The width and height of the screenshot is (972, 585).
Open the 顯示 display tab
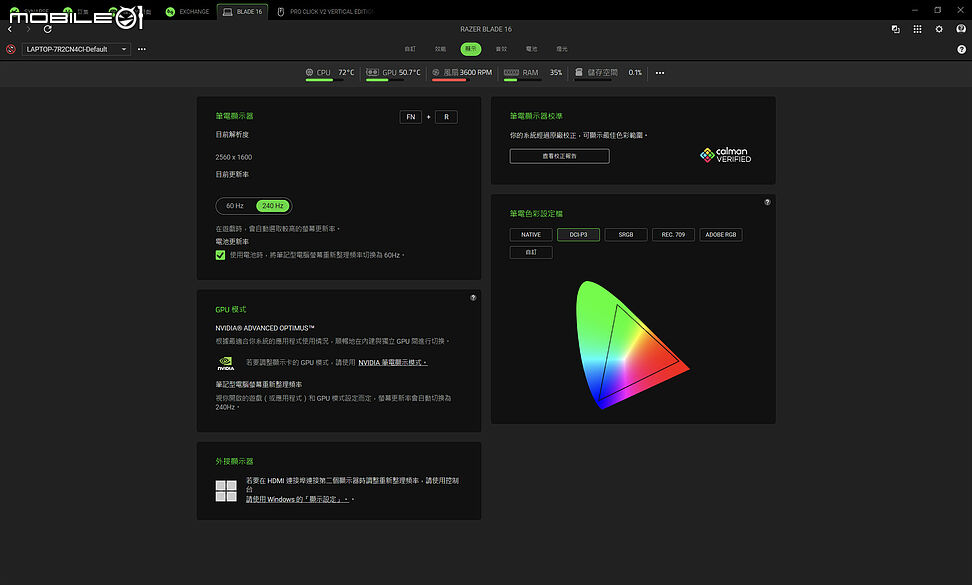(471, 49)
